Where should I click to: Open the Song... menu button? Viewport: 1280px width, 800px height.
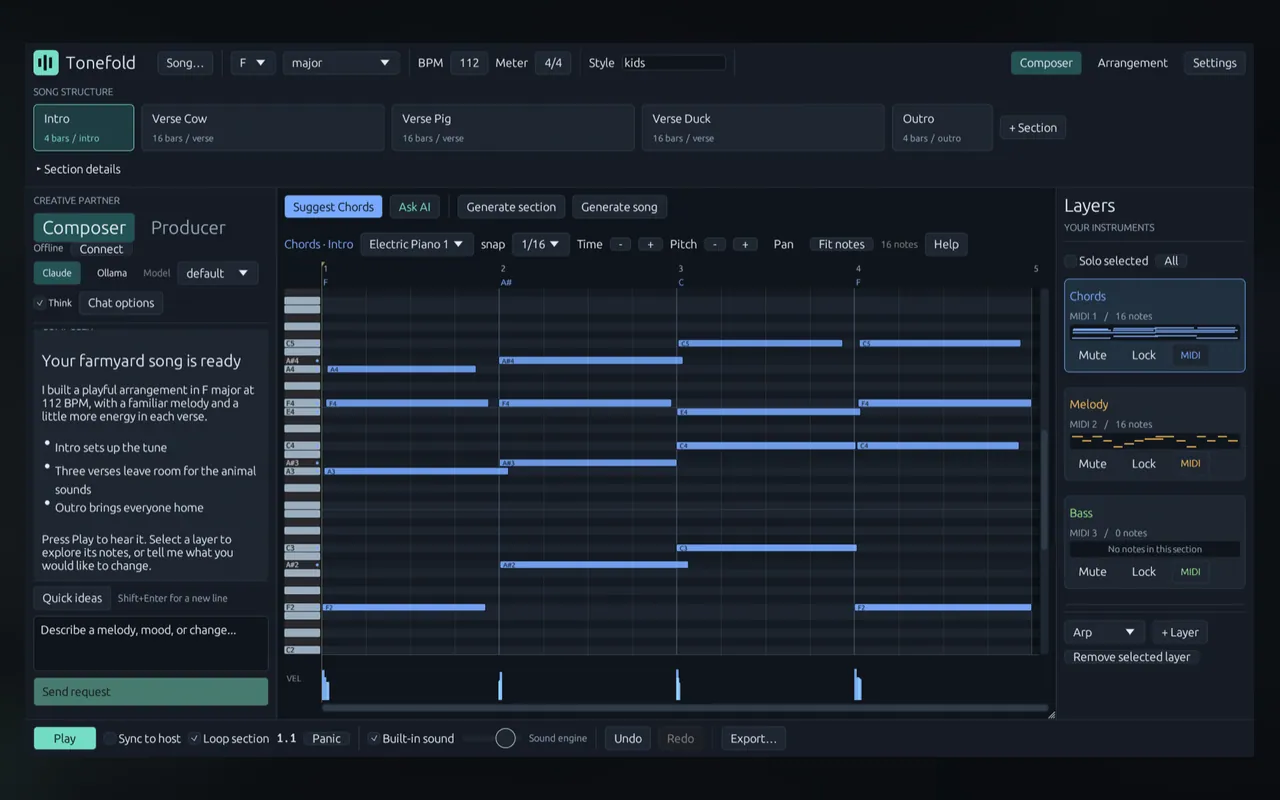coord(185,63)
